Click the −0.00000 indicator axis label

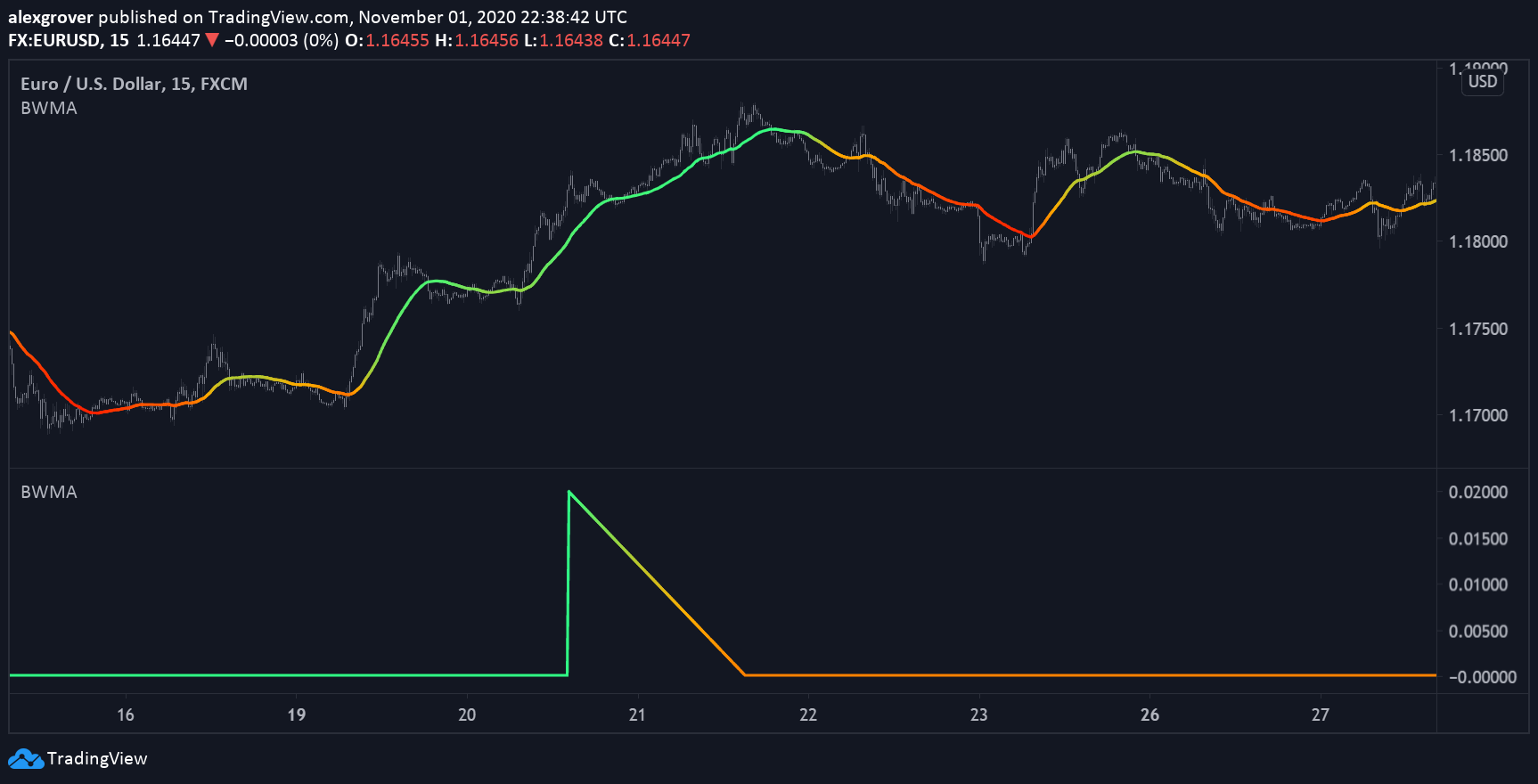[x=1483, y=677]
